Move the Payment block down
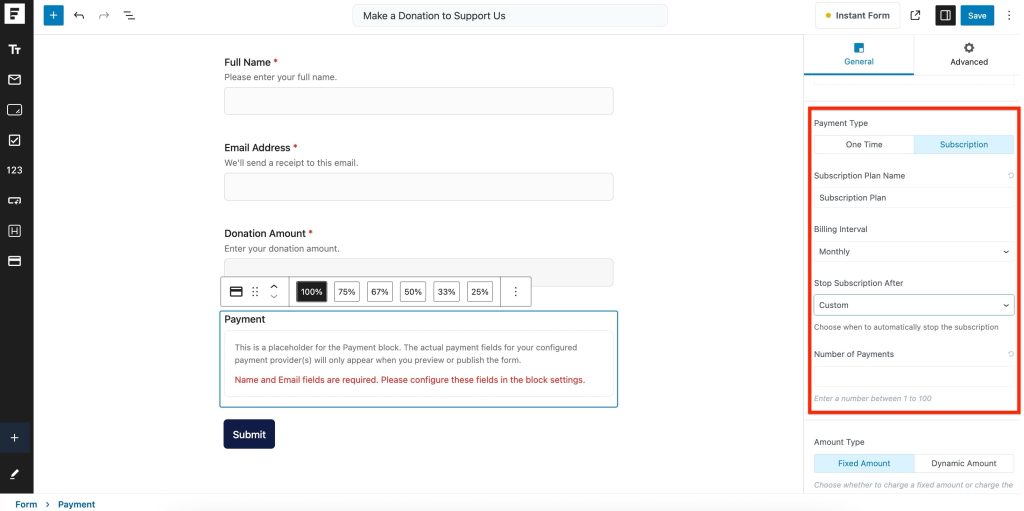 pos(274,297)
